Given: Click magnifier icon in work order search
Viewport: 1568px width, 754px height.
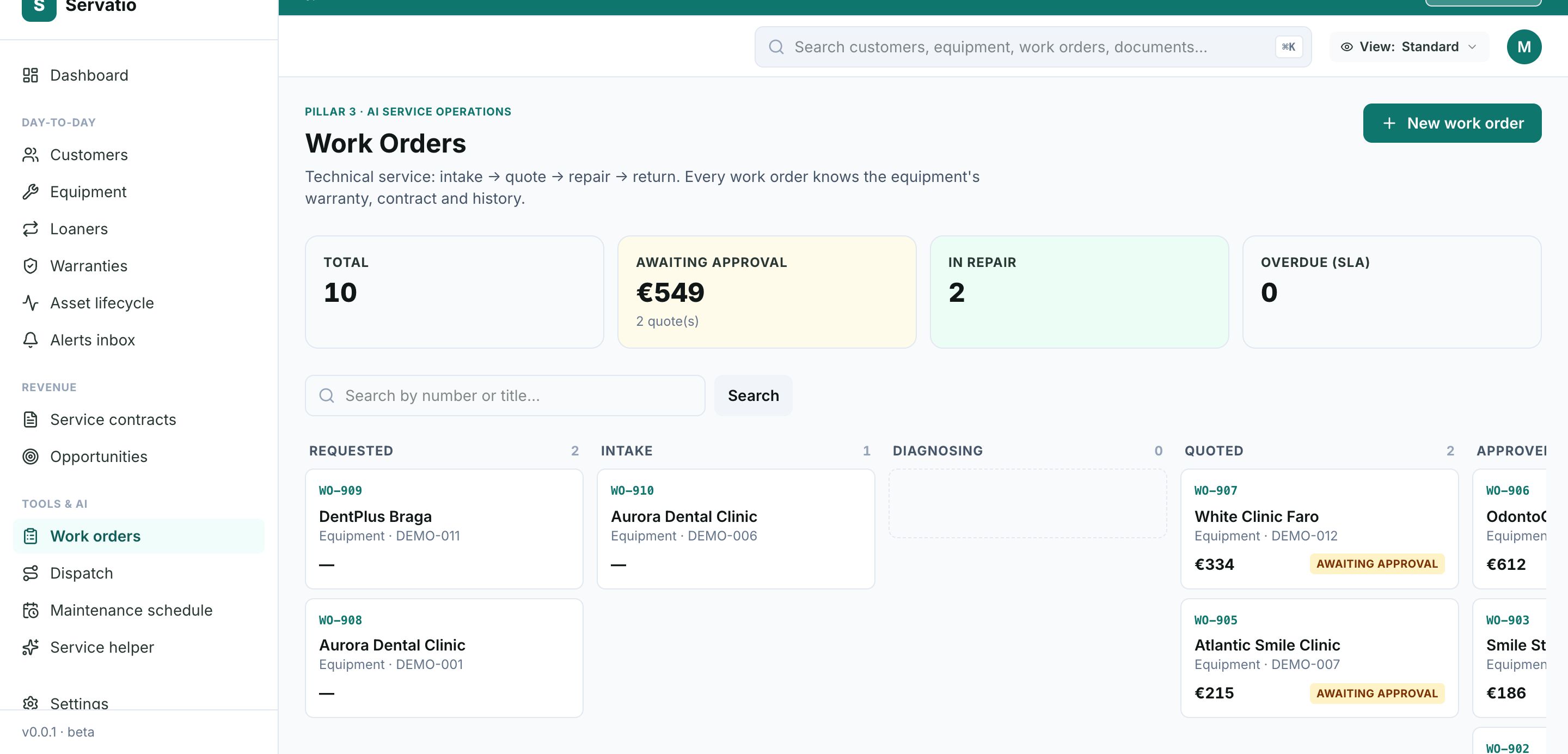Looking at the screenshot, I should [327, 396].
